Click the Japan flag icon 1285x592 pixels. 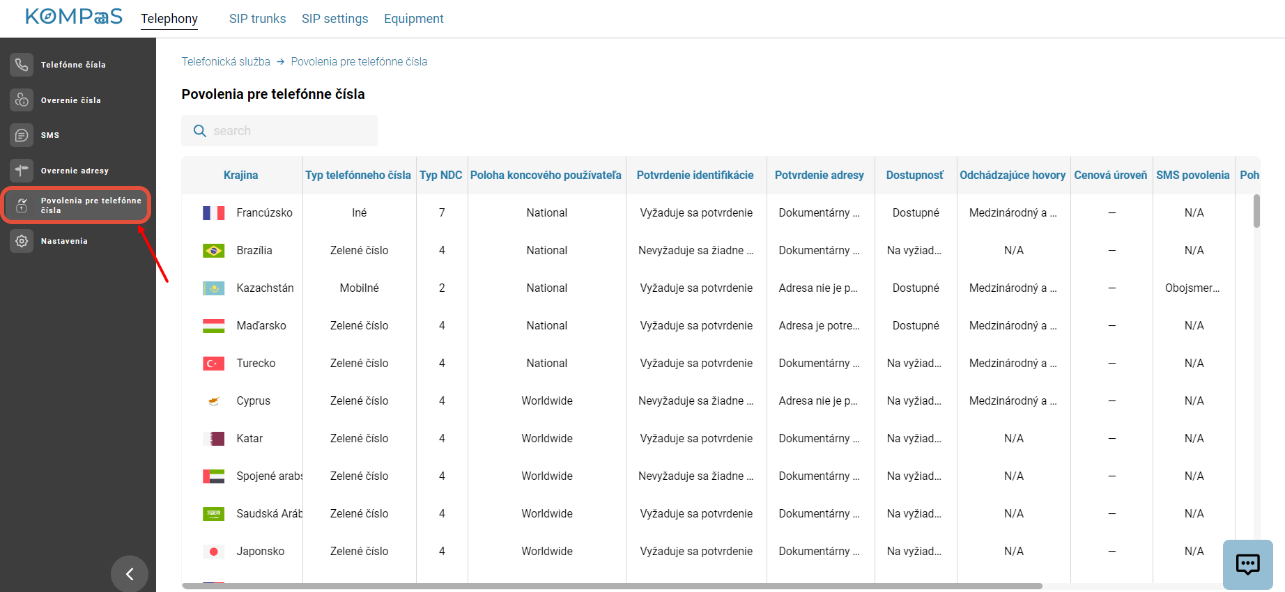[213, 551]
